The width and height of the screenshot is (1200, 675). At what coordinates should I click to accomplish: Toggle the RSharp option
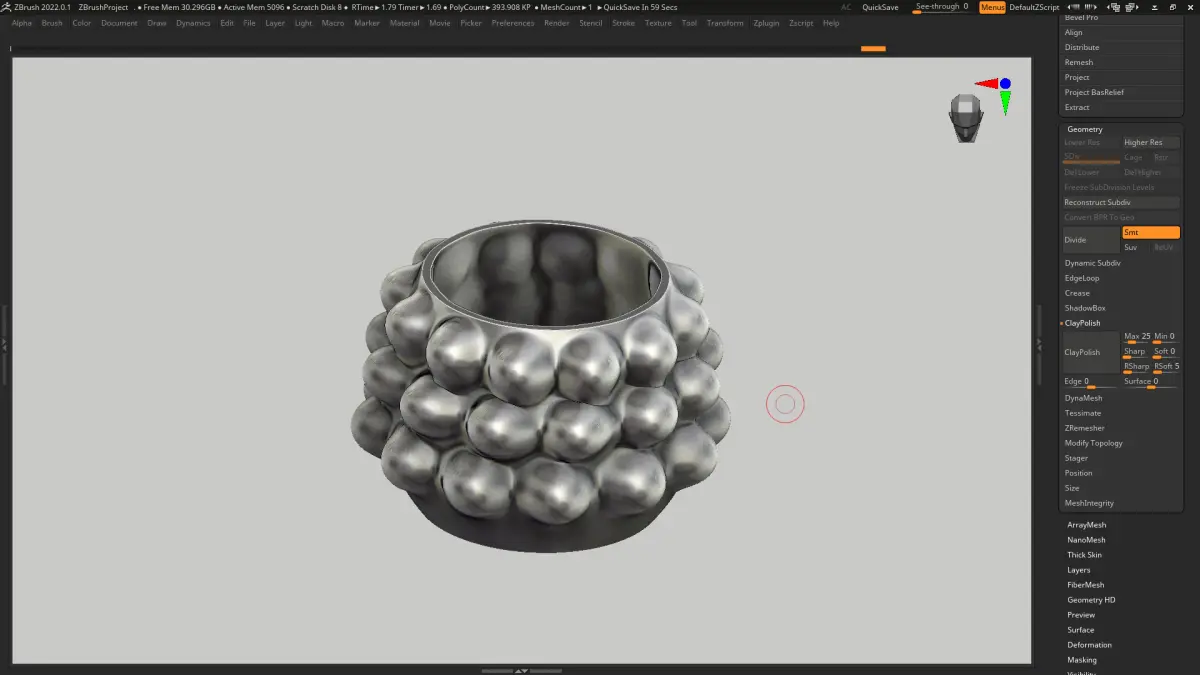(x=1136, y=367)
